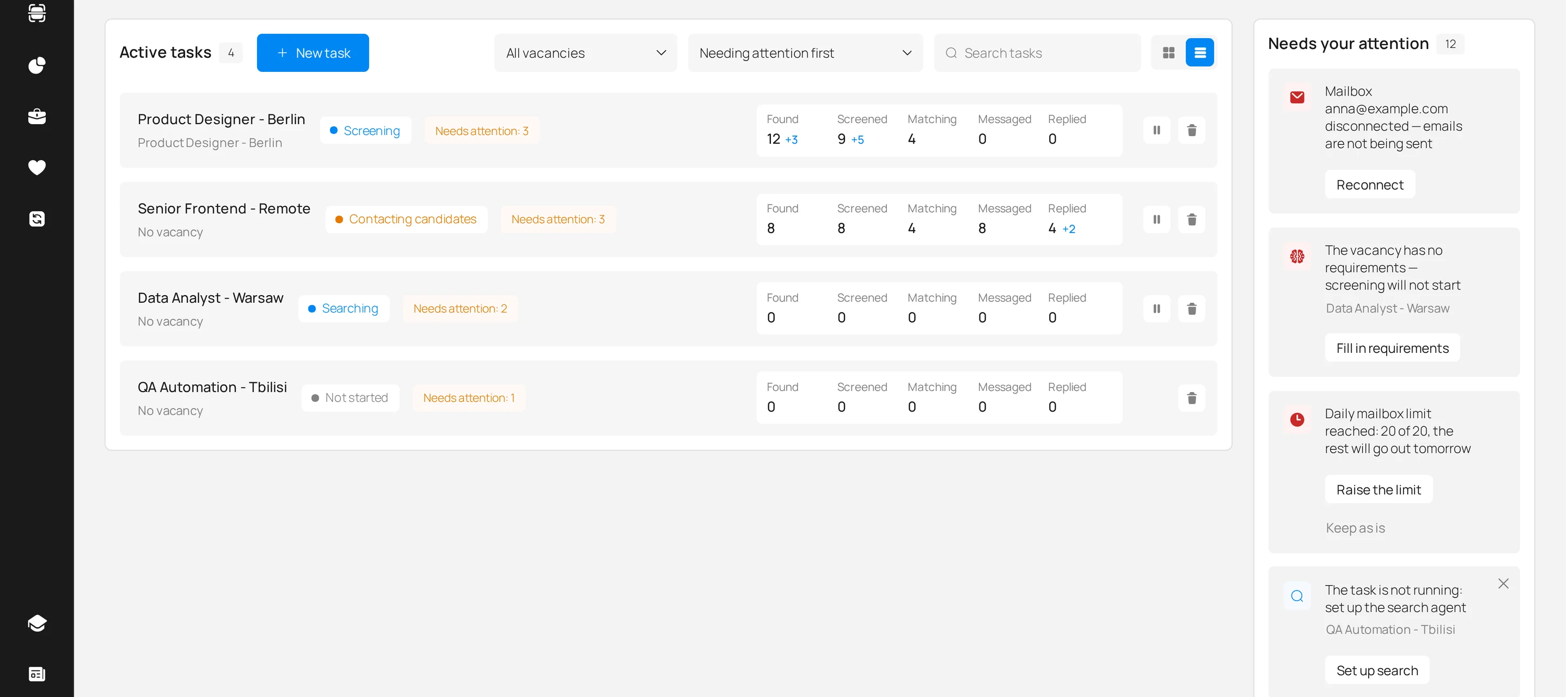Image resolution: width=1568 pixels, height=697 pixels.
Task: Click the Data Analyst - Warsaw link in alert
Action: [1387, 308]
